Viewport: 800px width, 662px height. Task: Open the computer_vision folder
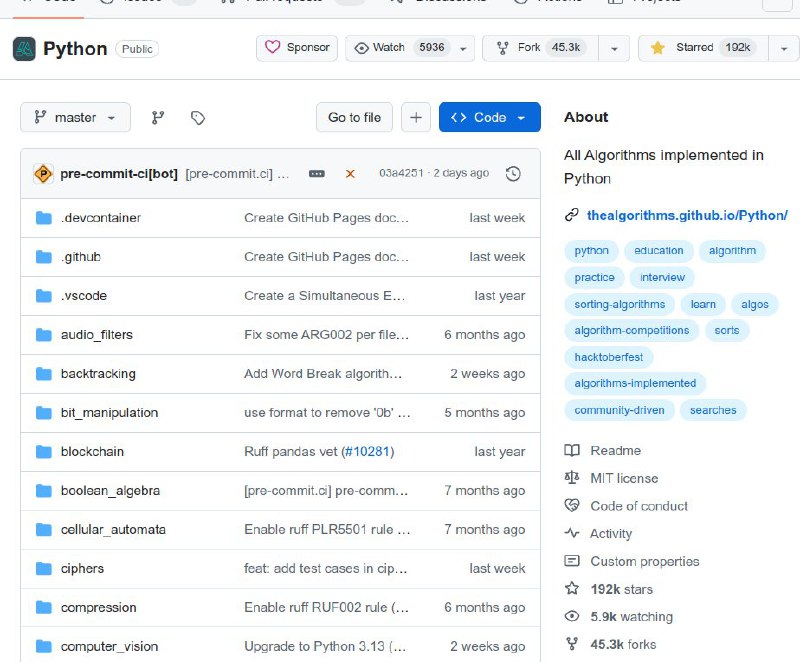point(109,647)
